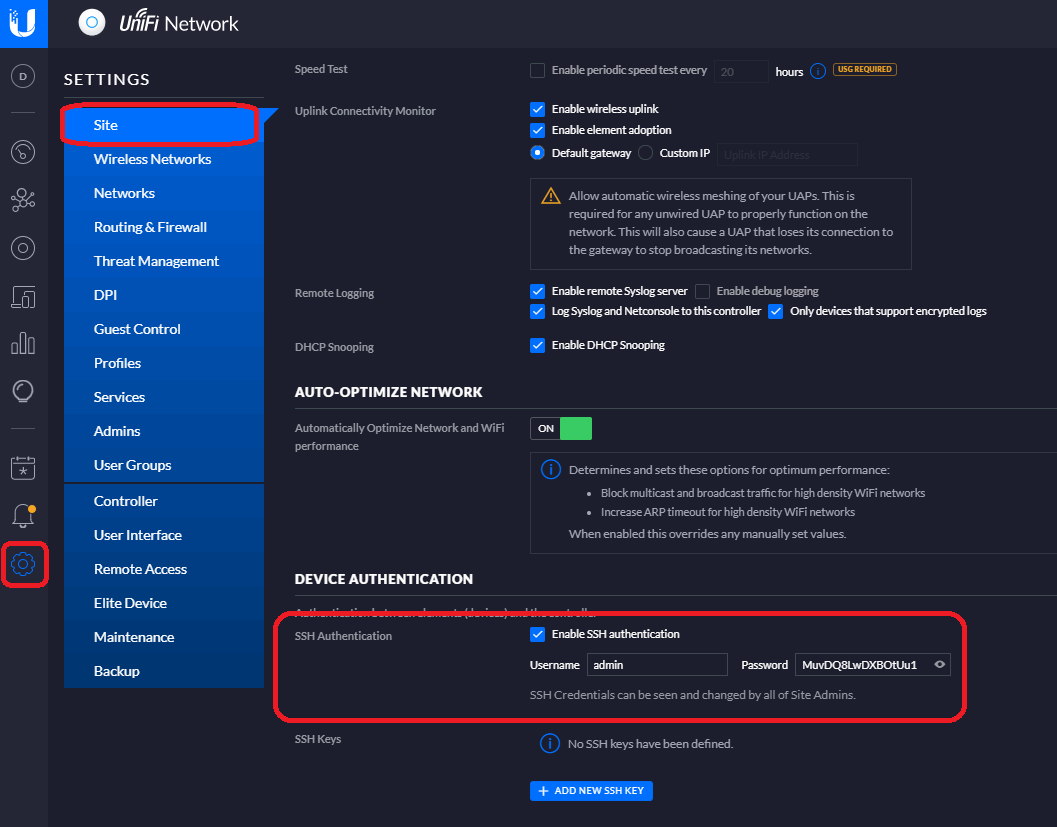Open the topology map nodes icon
The height and width of the screenshot is (827, 1057).
(x=23, y=200)
